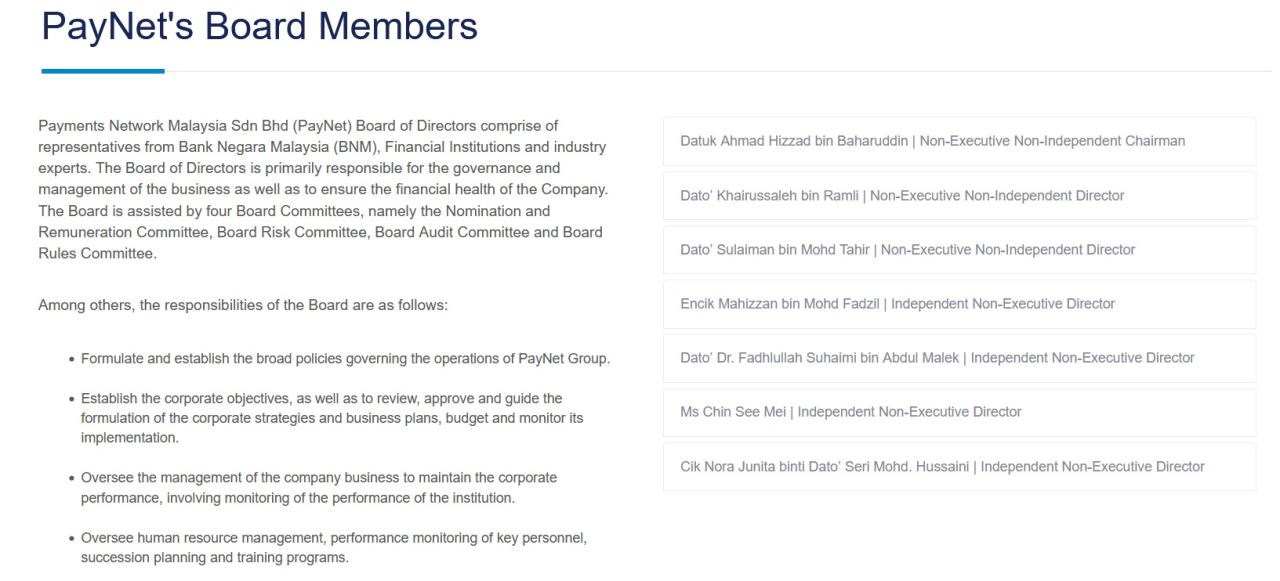1280x581 pixels.
Task: Click the grey divider line under the heading
Action: (x=700, y=71)
